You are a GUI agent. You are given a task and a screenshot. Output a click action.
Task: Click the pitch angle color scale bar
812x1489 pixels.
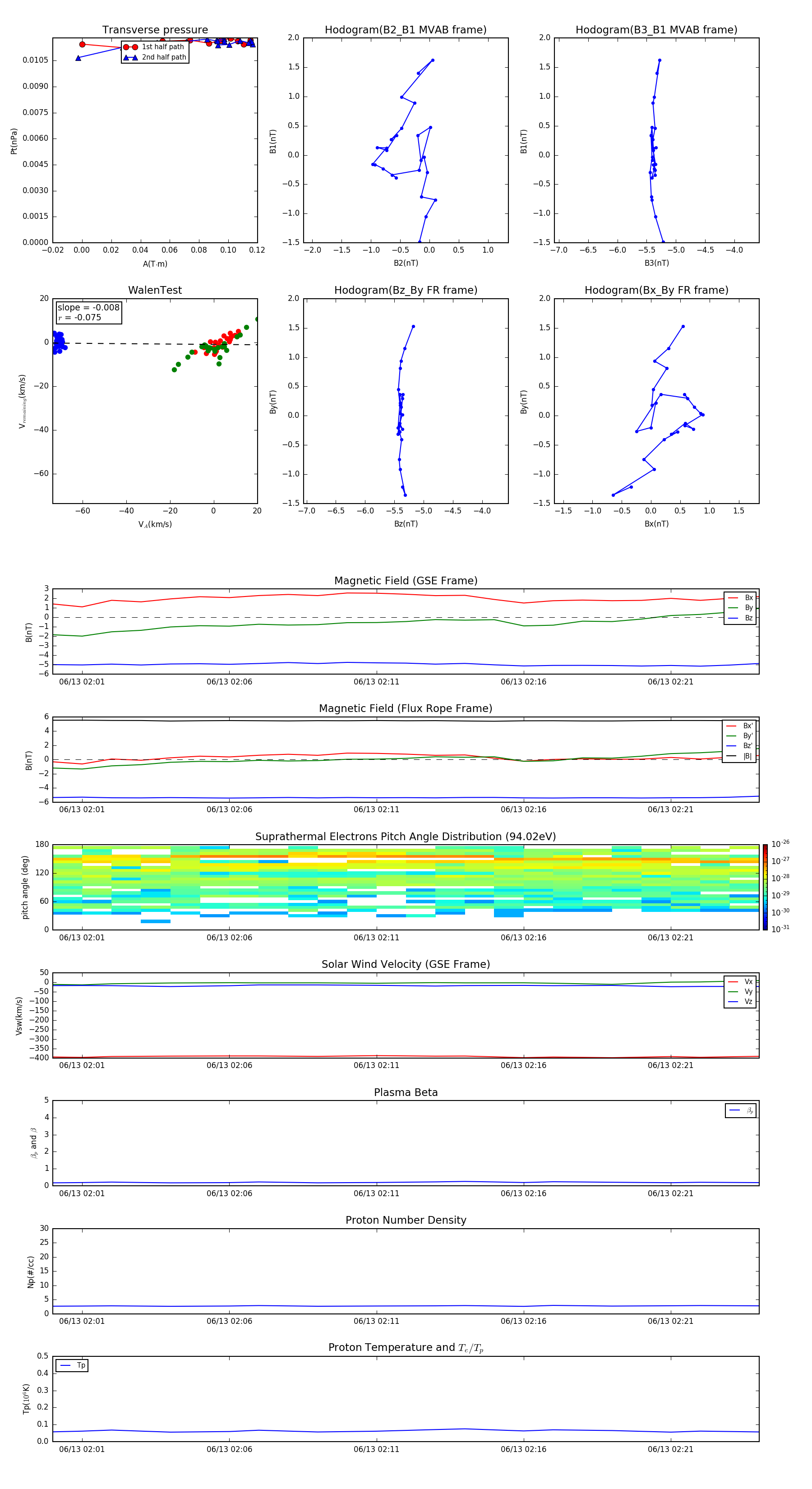tap(765, 887)
